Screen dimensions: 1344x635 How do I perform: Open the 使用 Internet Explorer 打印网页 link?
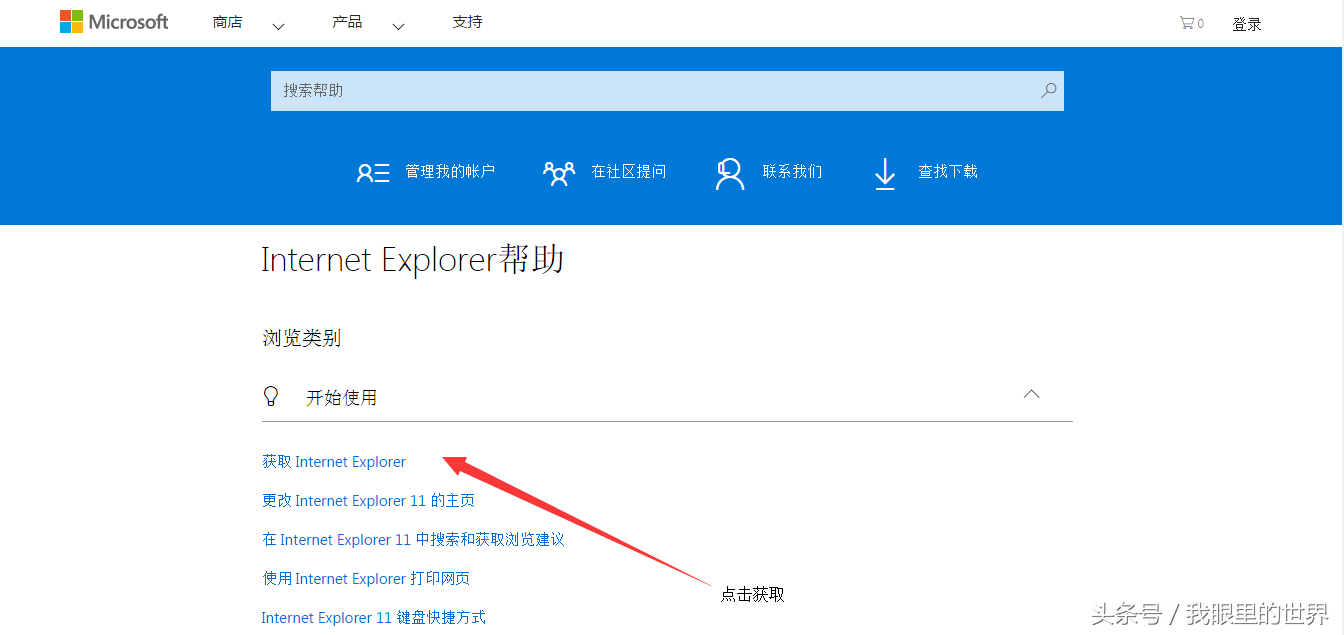point(366,578)
